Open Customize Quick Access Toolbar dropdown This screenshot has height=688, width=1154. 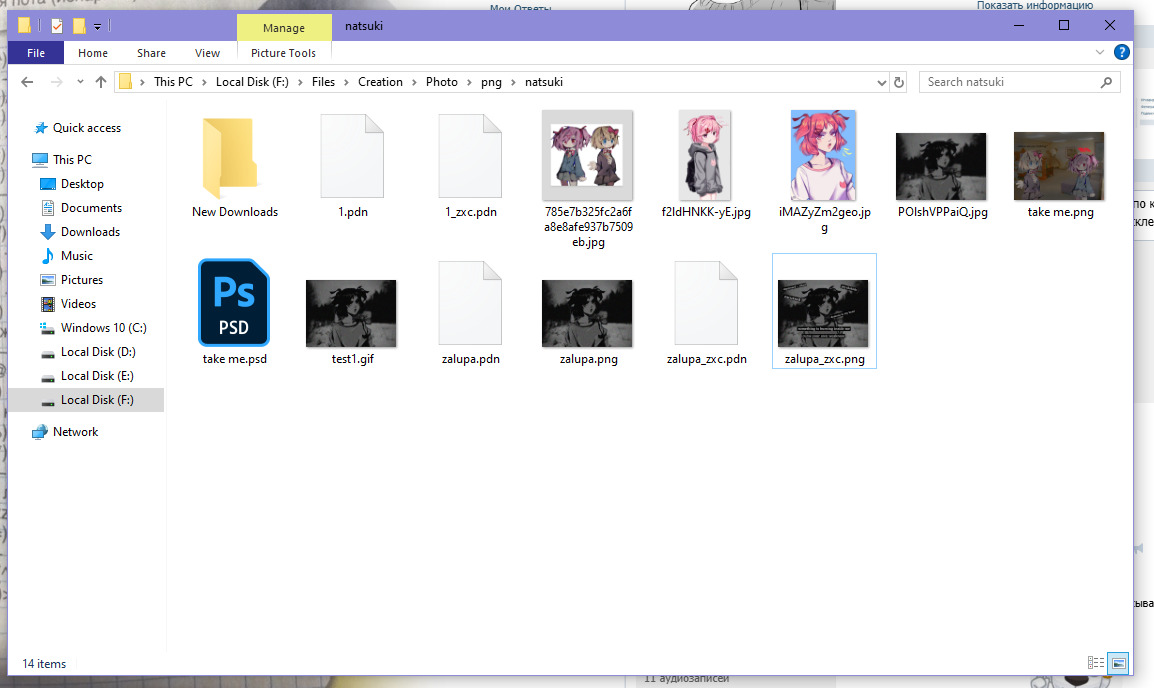point(97,26)
